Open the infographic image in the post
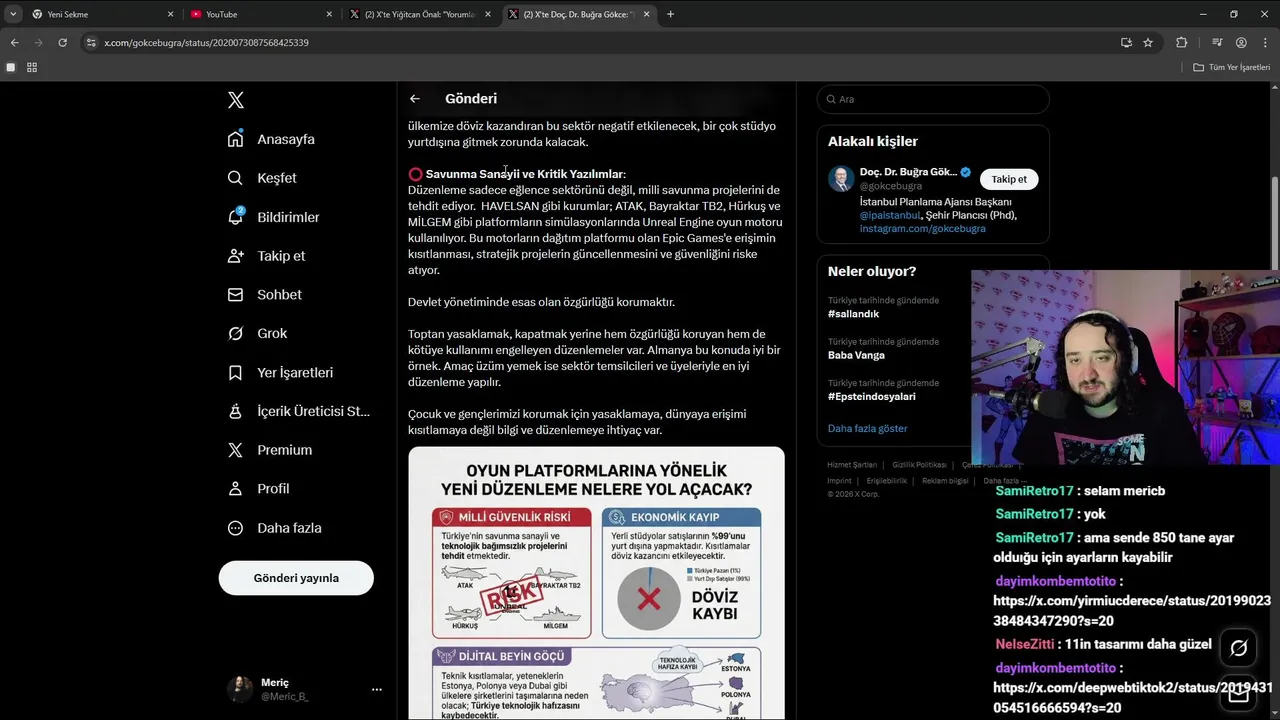The image size is (1280, 720). point(596,583)
